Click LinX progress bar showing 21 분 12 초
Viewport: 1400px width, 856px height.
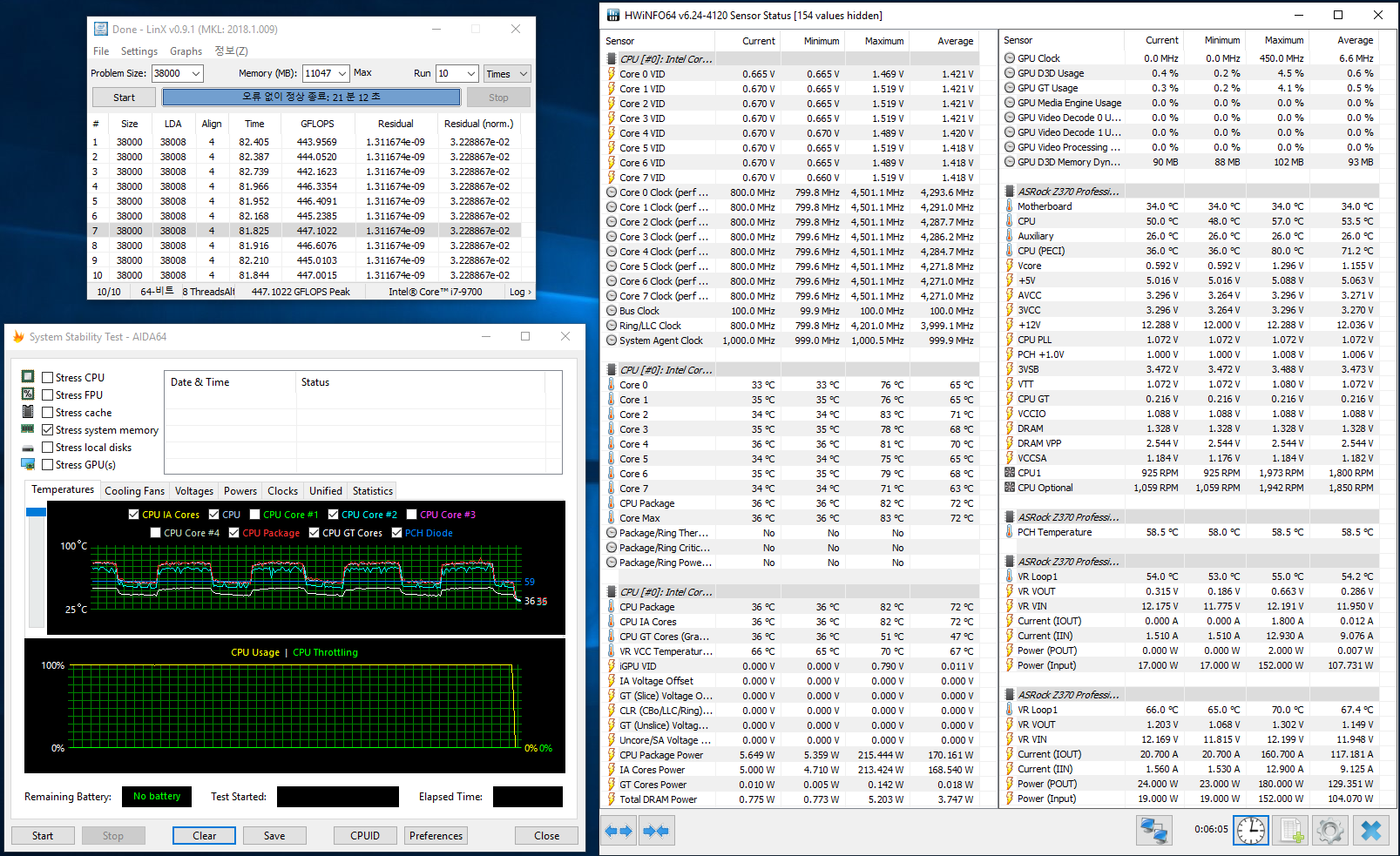click(311, 98)
